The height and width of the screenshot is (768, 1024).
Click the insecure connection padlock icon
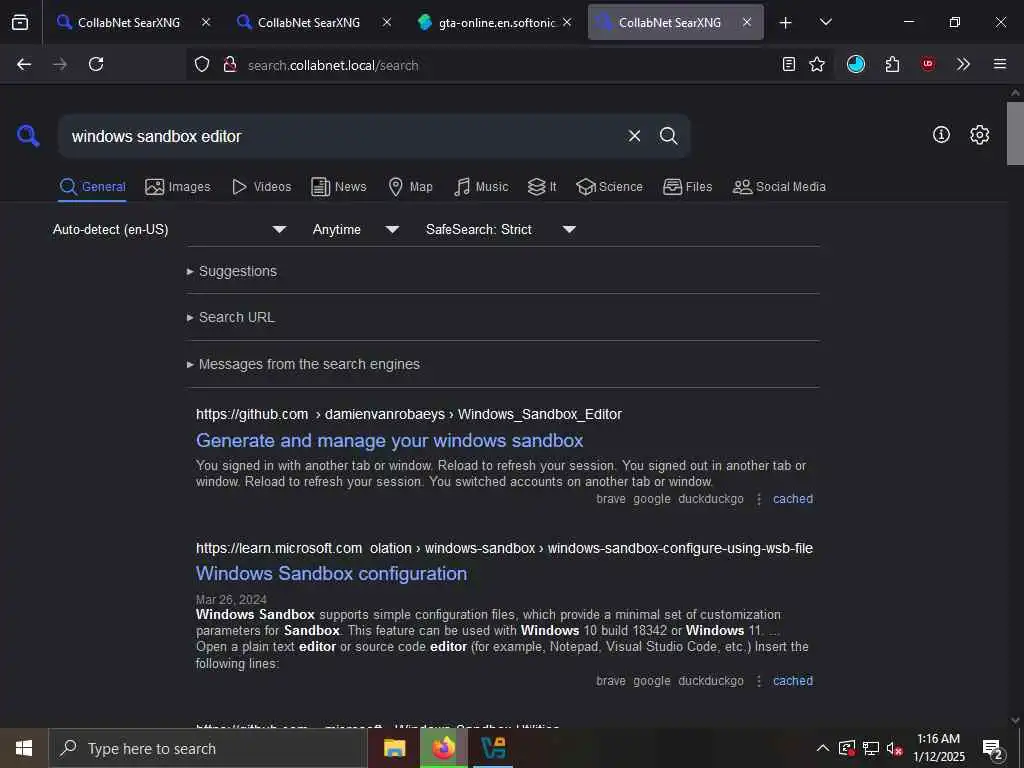(x=229, y=64)
